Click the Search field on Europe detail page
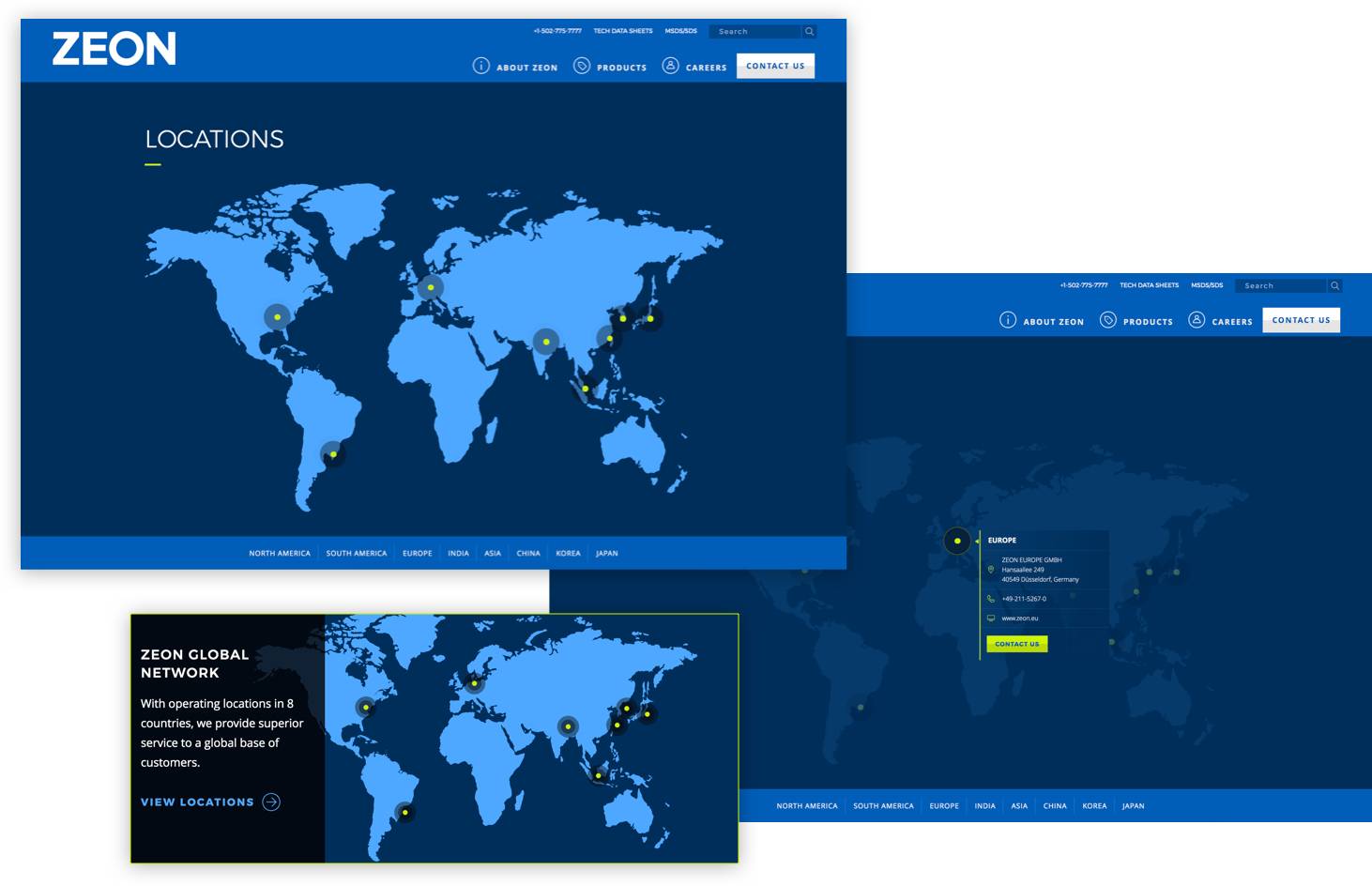Image resolution: width=1372 pixels, height=886 pixels. coord(1281,285)
